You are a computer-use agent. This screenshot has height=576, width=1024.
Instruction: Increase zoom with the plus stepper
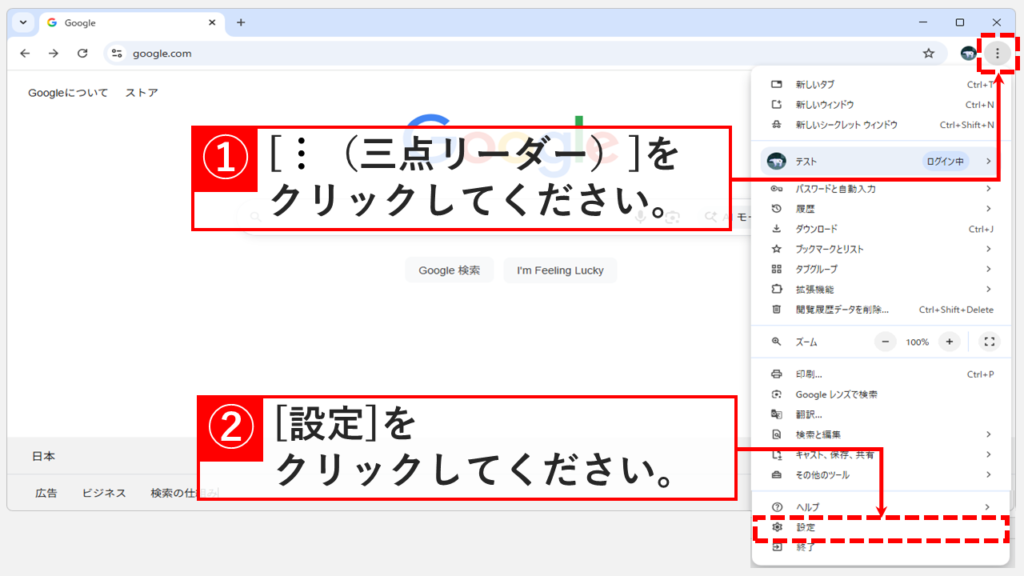pyautogui.click(x=948, y=341)
